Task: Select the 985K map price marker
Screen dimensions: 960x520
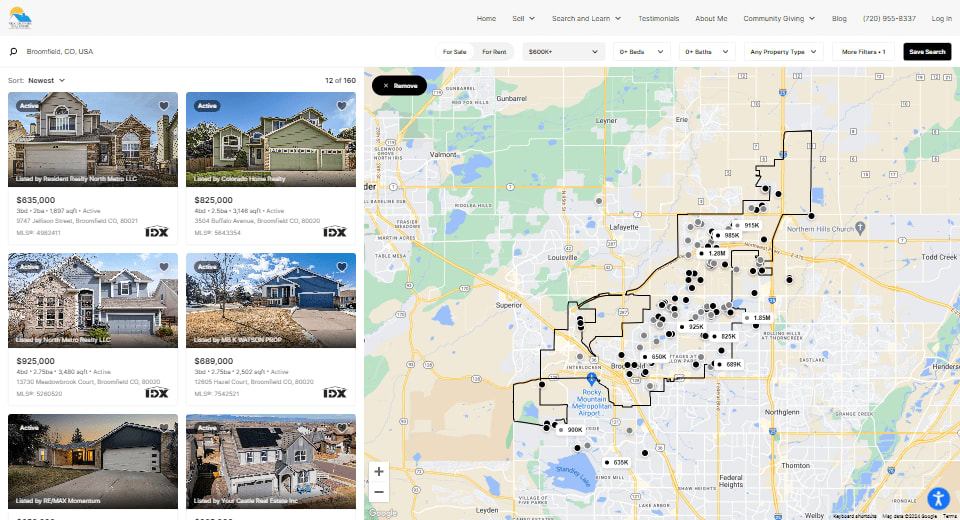Action: coord(729,235)
